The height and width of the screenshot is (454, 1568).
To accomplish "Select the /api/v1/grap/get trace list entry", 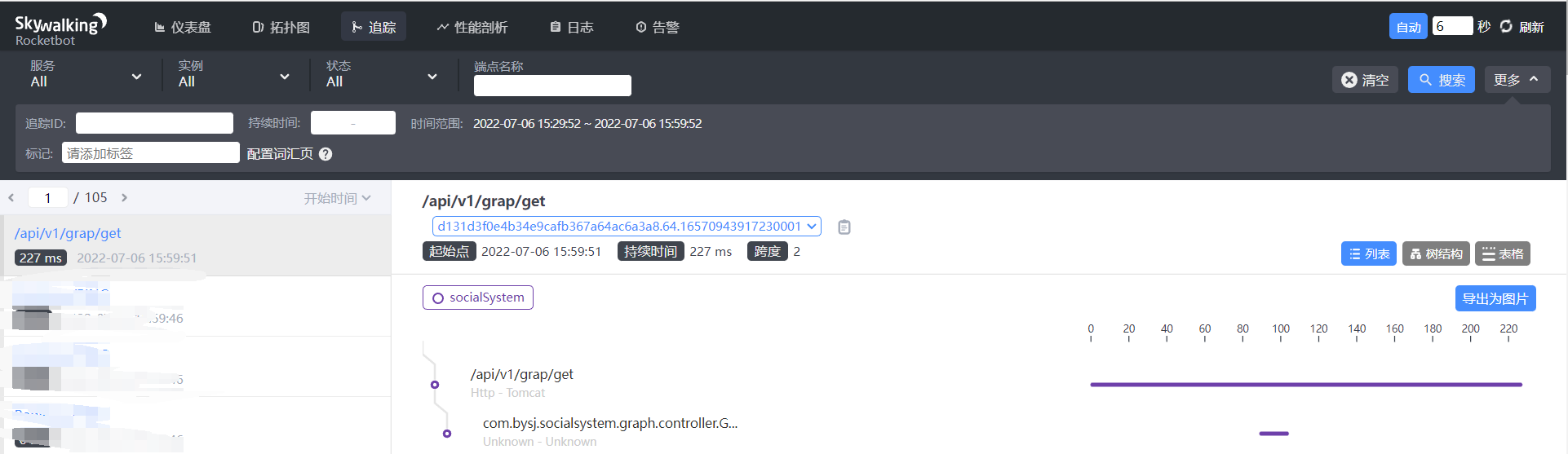I will [x=196, y=245].
